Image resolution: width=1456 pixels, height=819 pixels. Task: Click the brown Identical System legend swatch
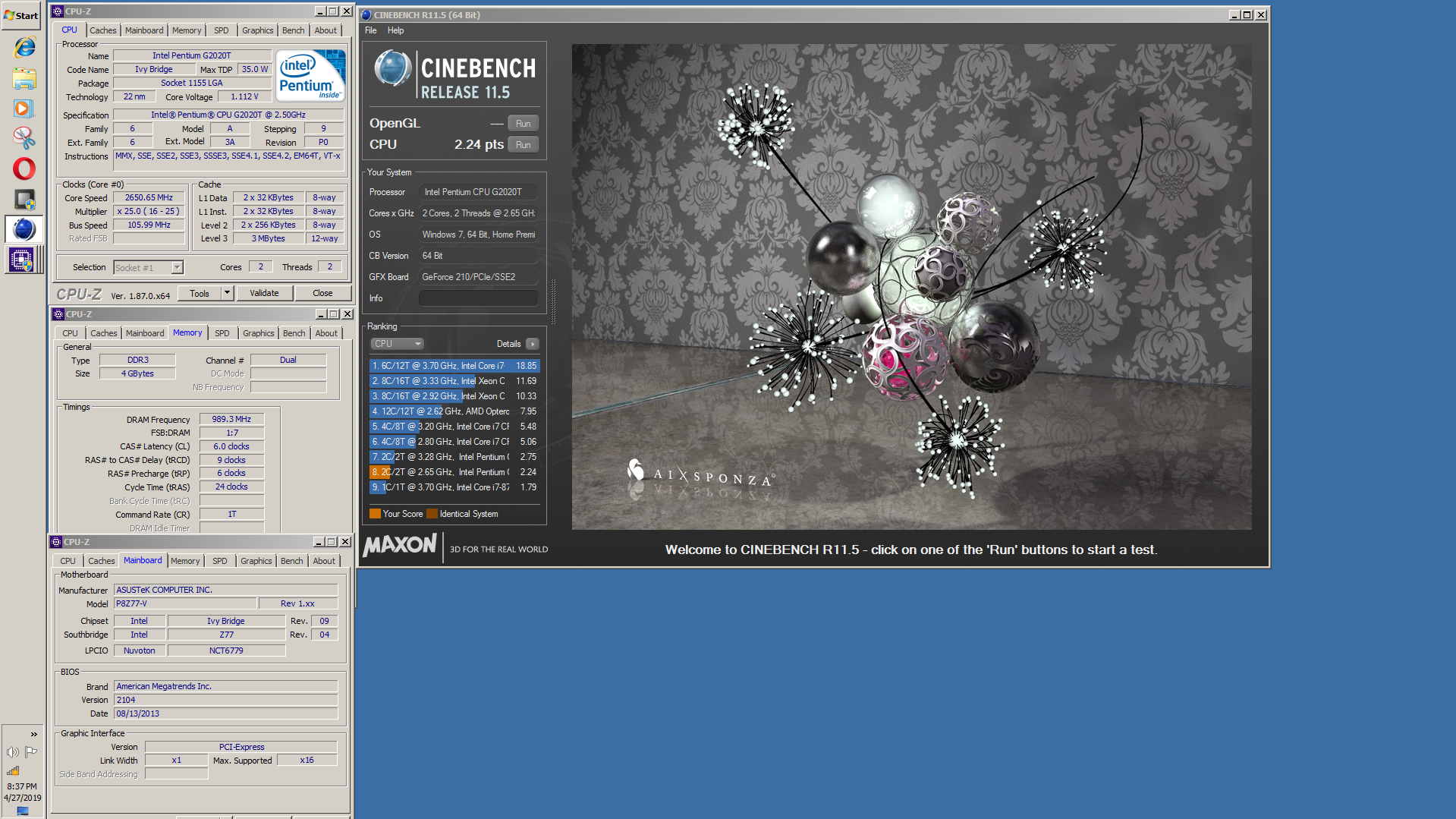click(432, 514)
